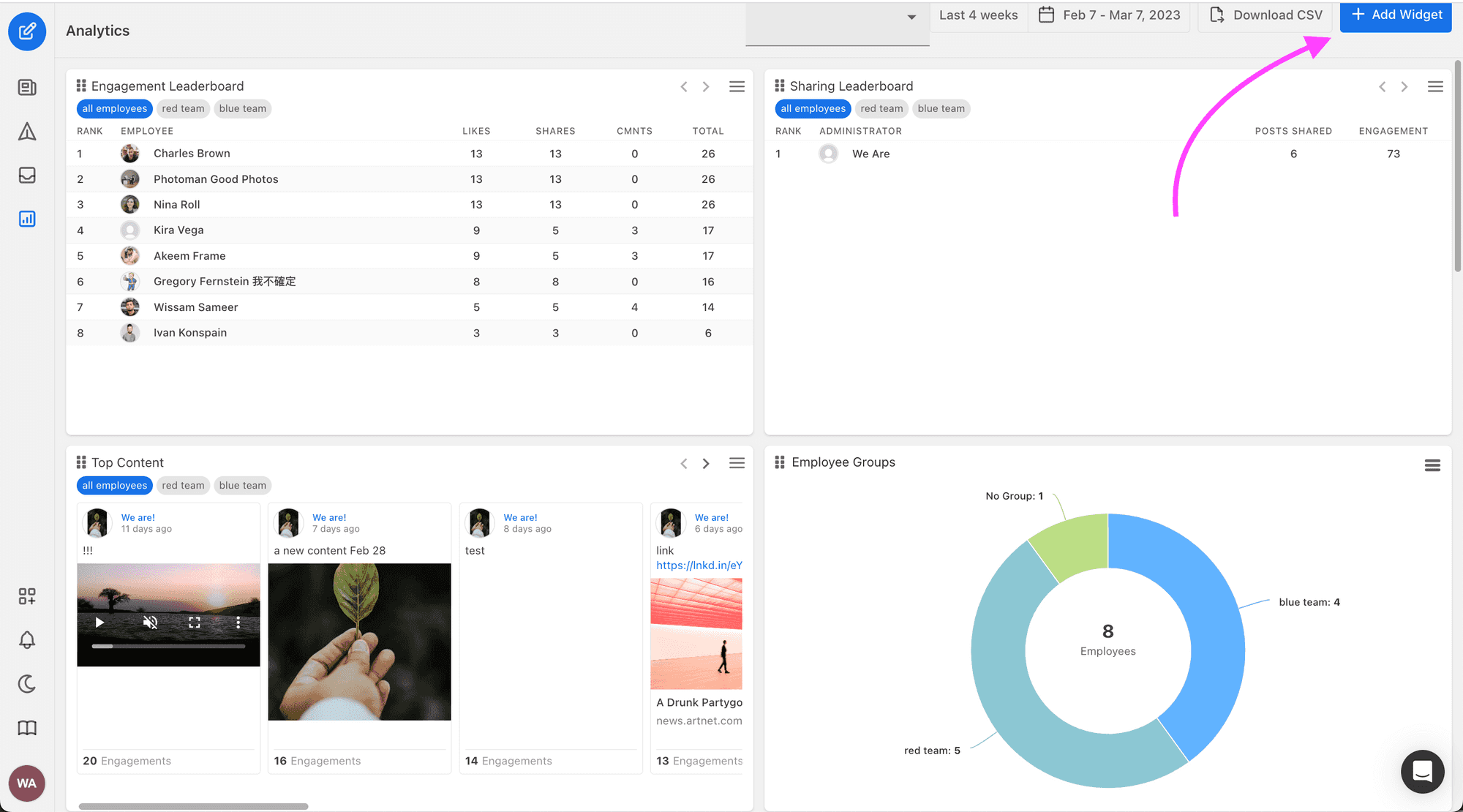Screen dimensions: 1463x812
Task: Open the analytics bar chart sidebar icon
Action: pos(27,219)
